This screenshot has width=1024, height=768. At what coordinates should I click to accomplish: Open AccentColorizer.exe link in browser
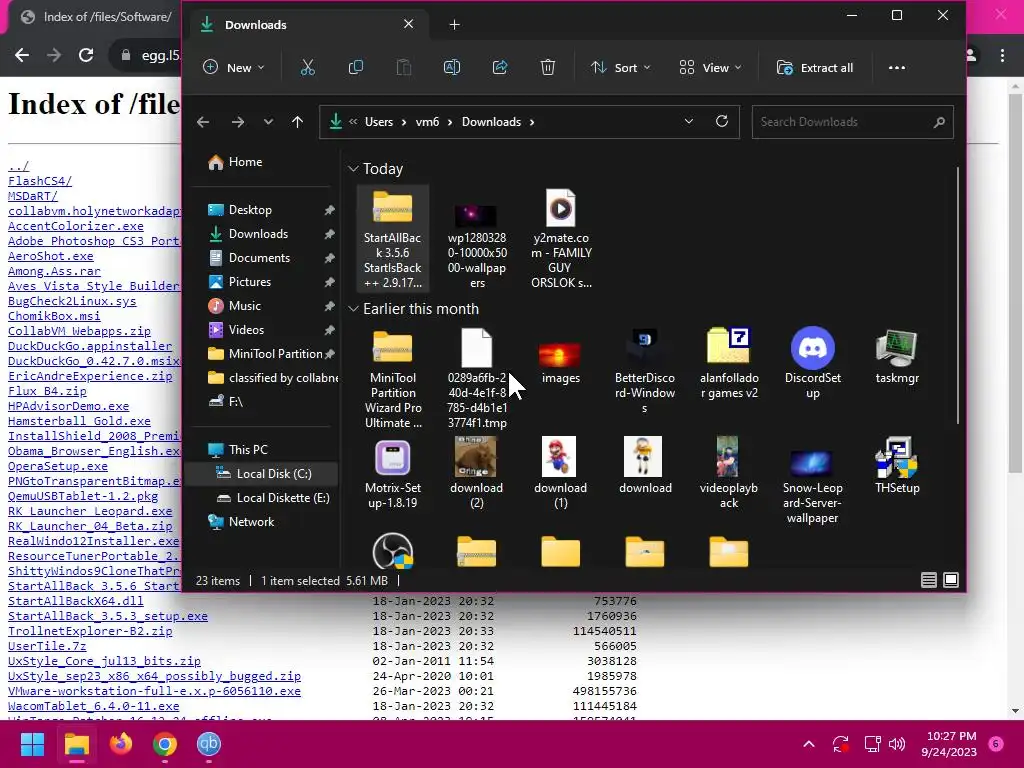coord(76,226)
